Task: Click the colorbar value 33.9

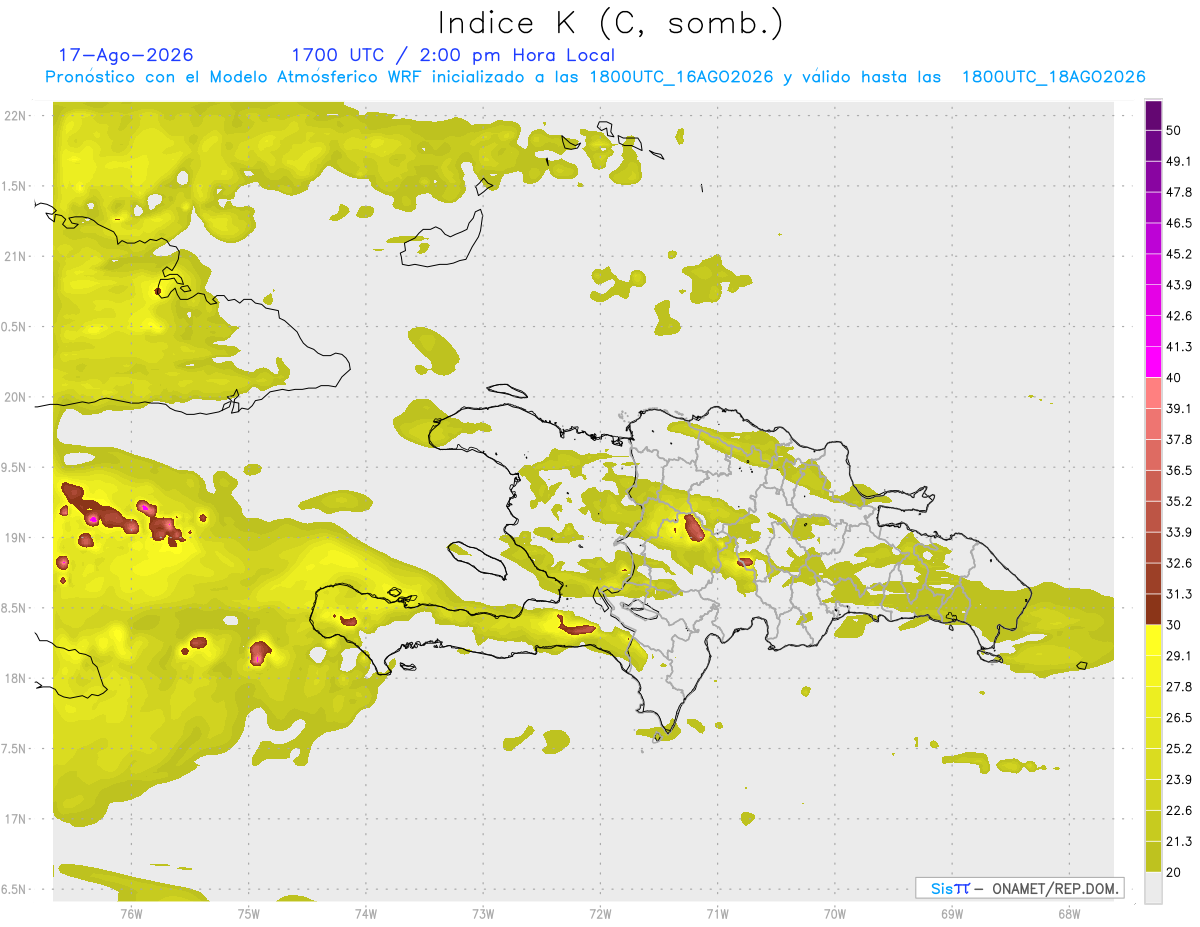Action: [x=1179, y=532]
